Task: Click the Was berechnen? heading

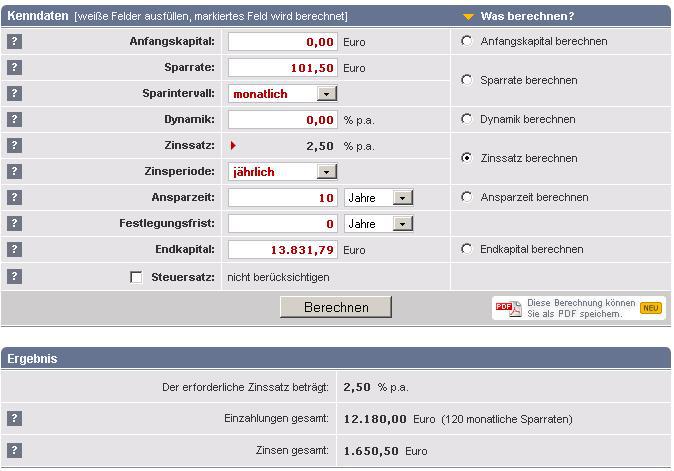Action: click(x=527, y=16)
